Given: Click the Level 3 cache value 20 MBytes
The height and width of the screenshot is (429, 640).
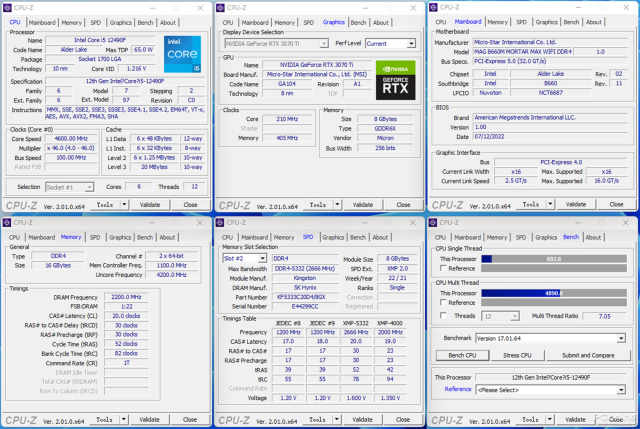Looking at the screenshot, I should point(154,167).
